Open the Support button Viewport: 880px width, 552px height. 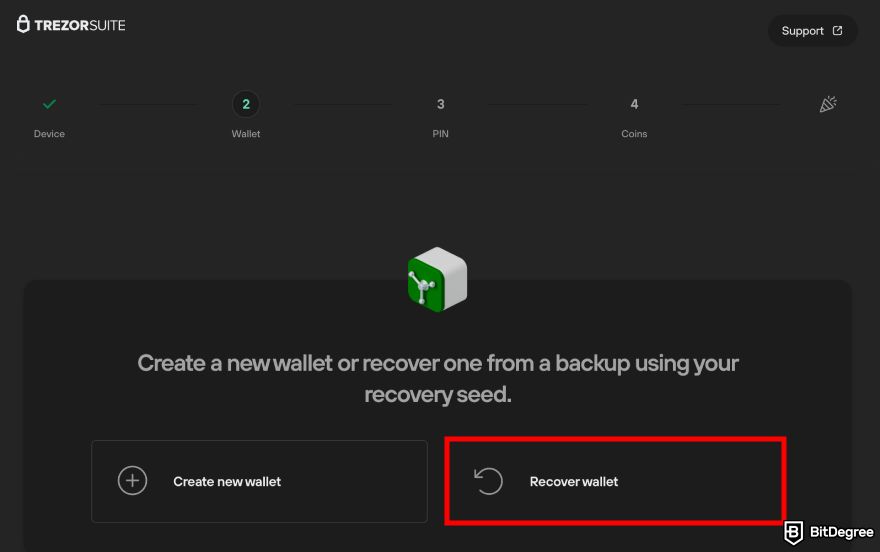(x=812, y=31)
